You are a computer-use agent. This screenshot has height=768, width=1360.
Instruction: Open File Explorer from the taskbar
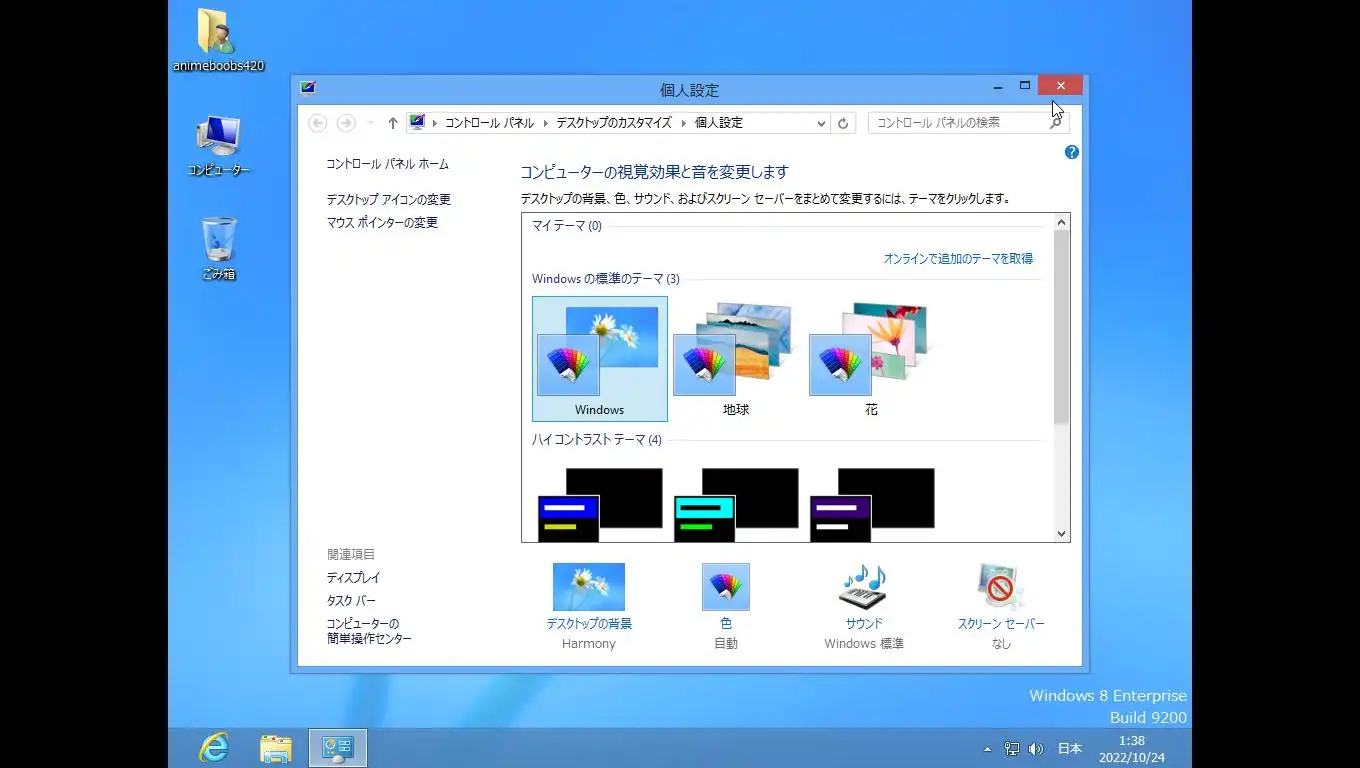[x=276, y=748]
